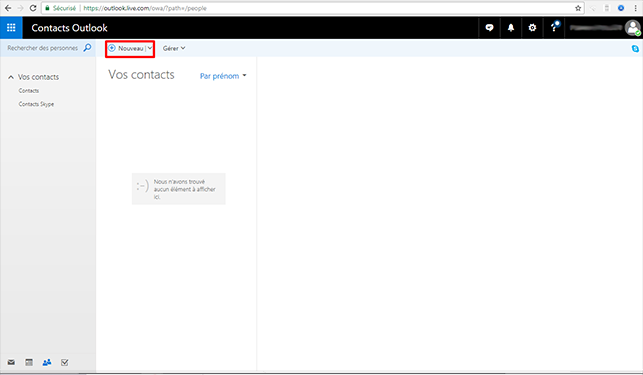Click the Nouveau button to create contact
The width and height of the screenshot is (643, 375).
point(126,48)
